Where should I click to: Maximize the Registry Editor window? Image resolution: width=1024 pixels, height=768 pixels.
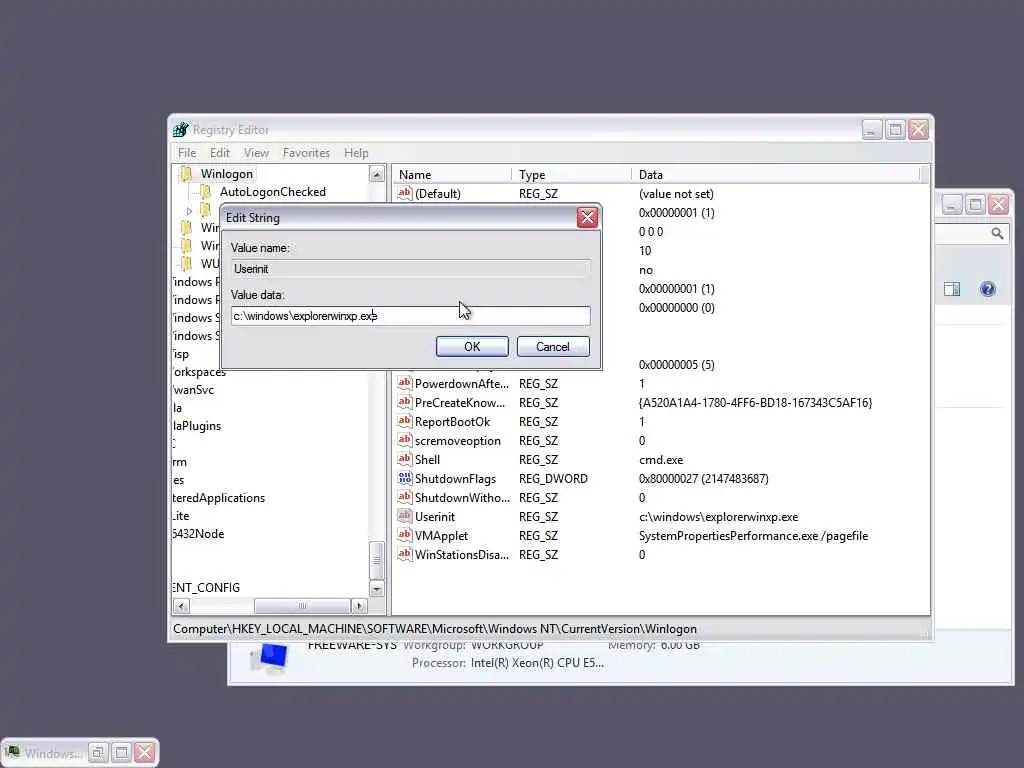point(895,130)
